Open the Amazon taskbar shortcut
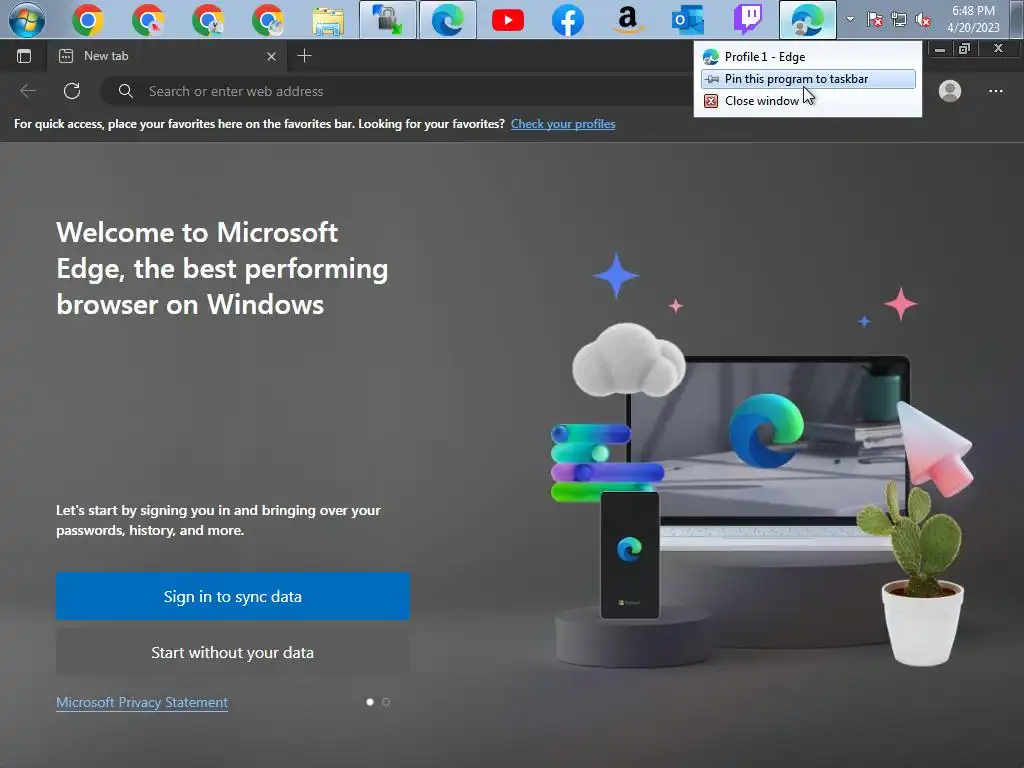1024x768 pixels. click(628, 20)
